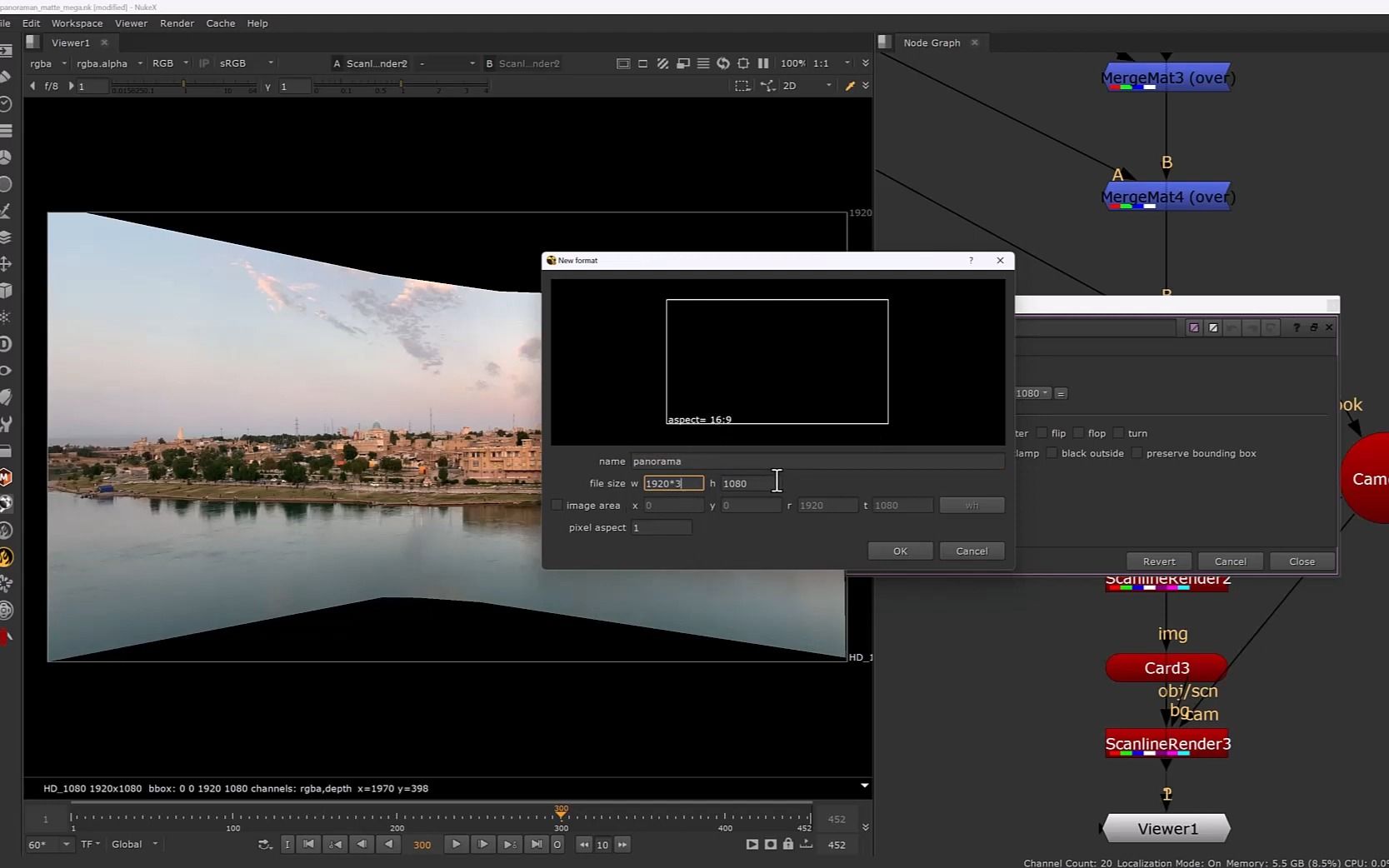Click the node color swatch icon in properties

[x=1194, y=327]
